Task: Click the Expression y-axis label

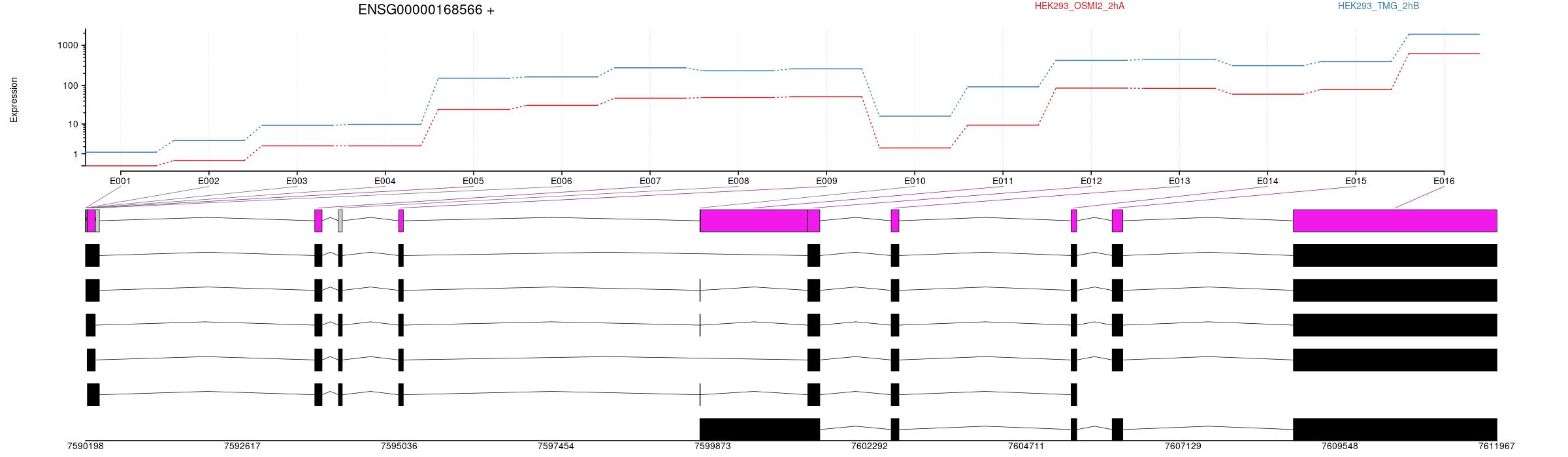Action: pos(14,100)
